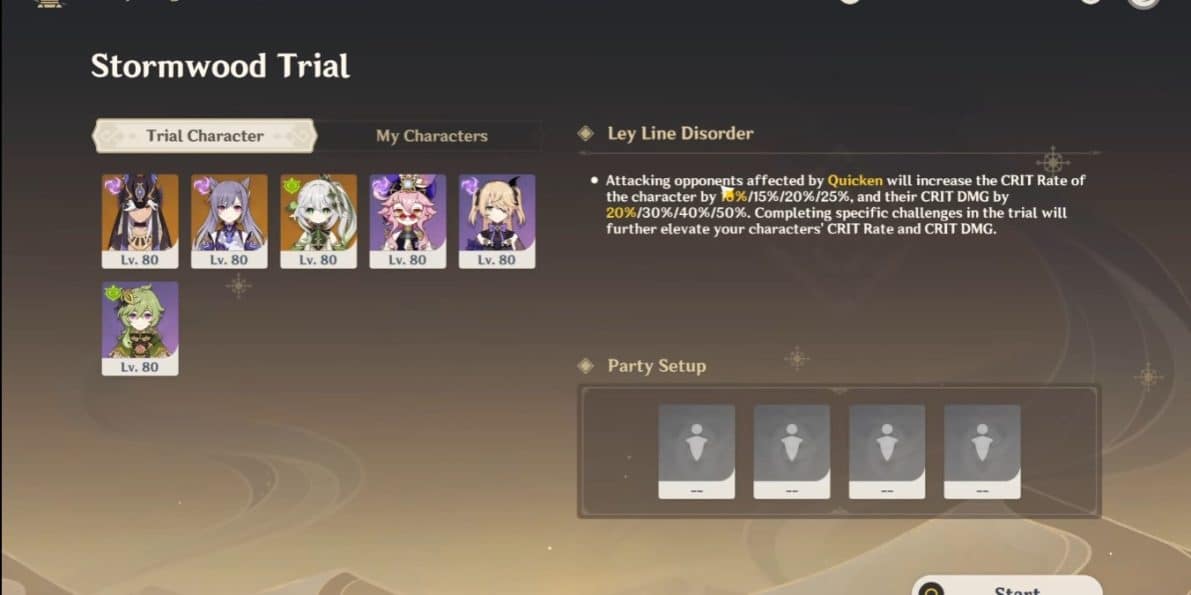
Task: Switch to the Trial Character tab
Action: pyautogui.click(x=204, y=136)
